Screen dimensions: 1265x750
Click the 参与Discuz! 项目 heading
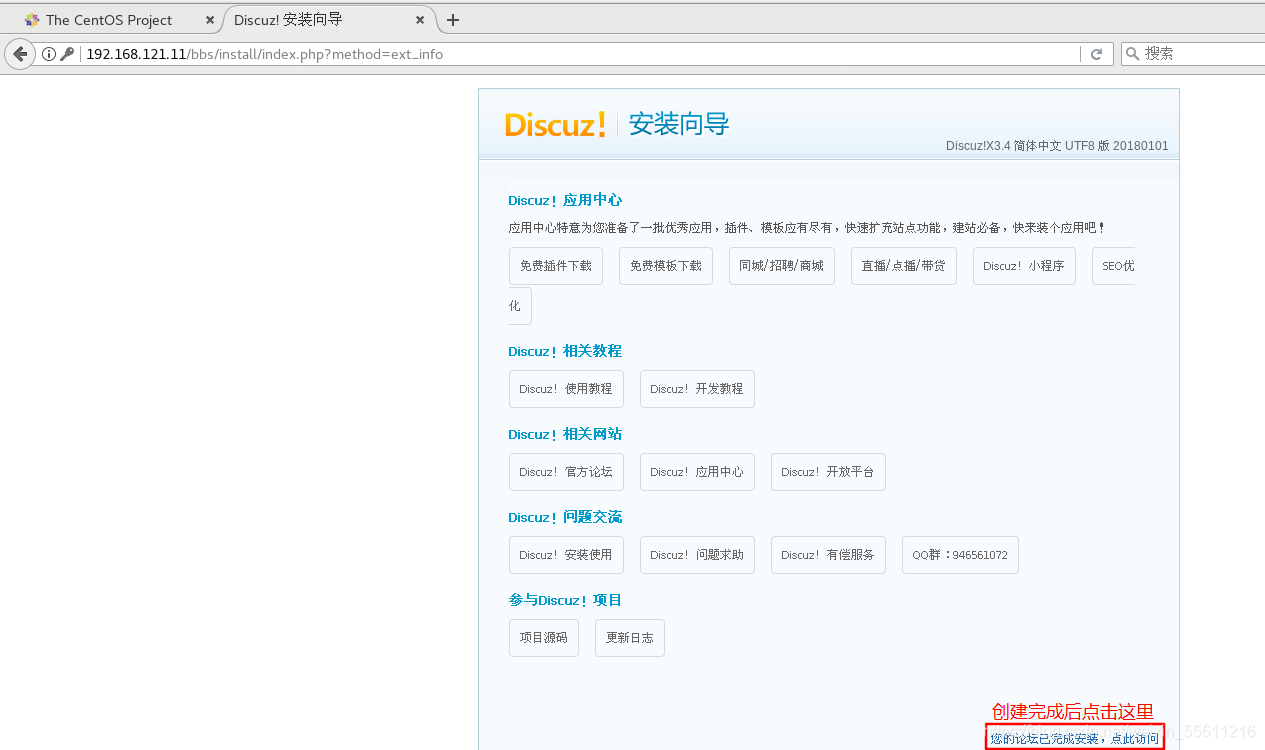point(565,600)
